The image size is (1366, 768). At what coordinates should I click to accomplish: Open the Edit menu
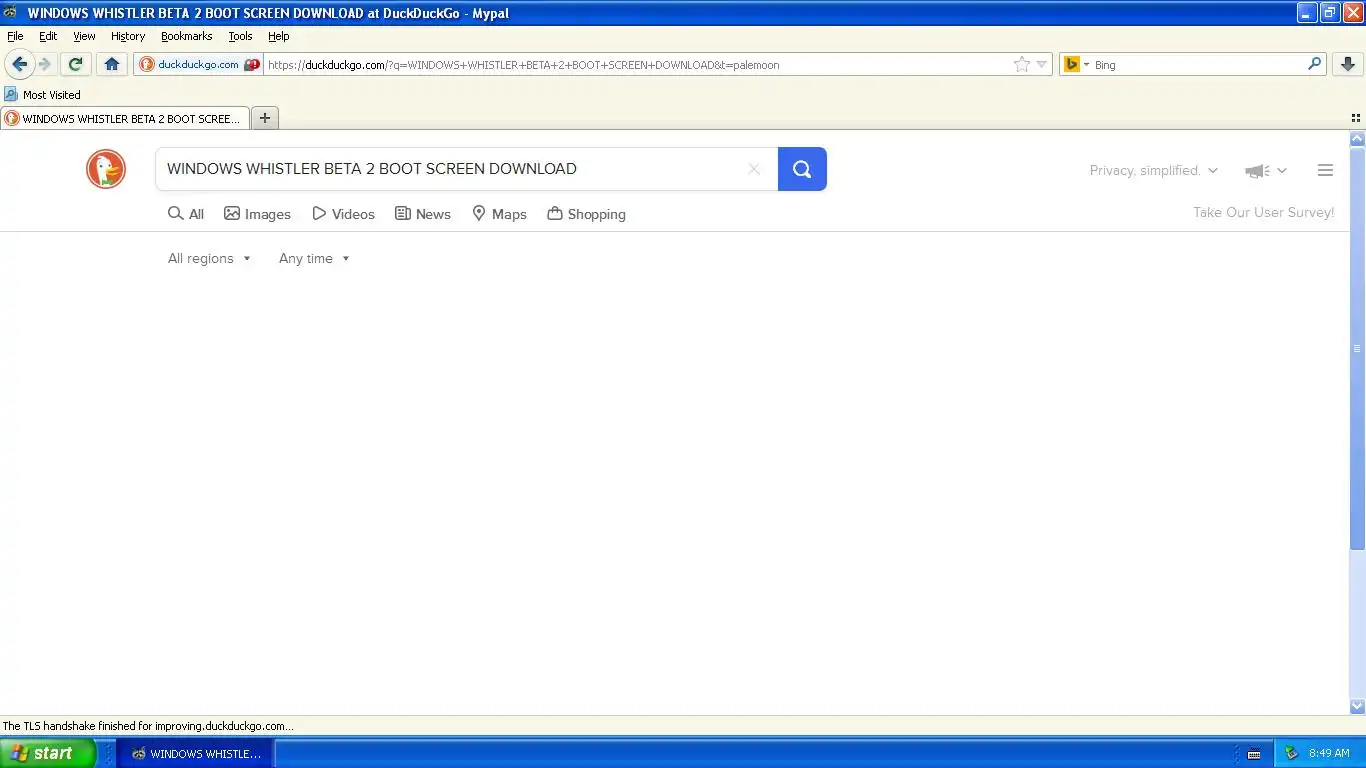pyautogui.click(x=48, y=36)
